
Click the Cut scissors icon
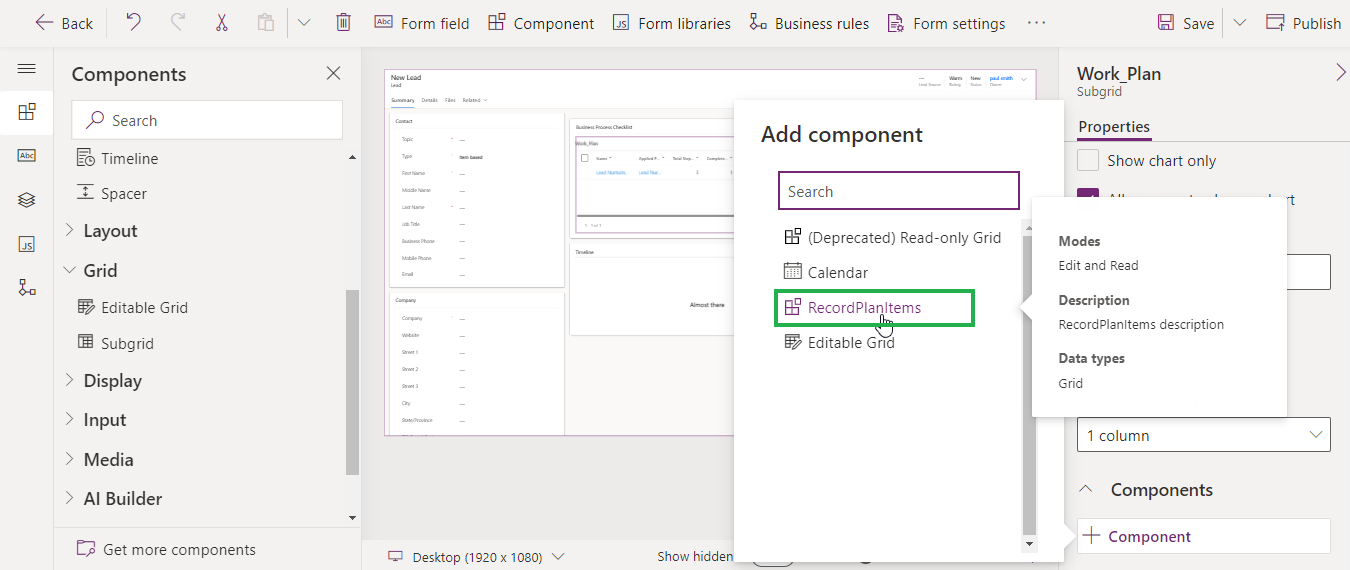click(x=221, y=22)
